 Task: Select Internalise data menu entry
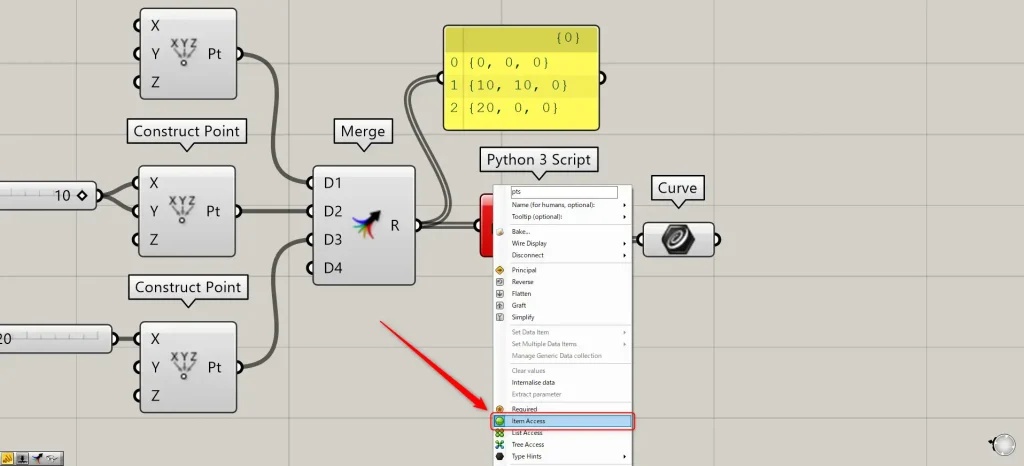pyautogui.click(x=533, y=382)
